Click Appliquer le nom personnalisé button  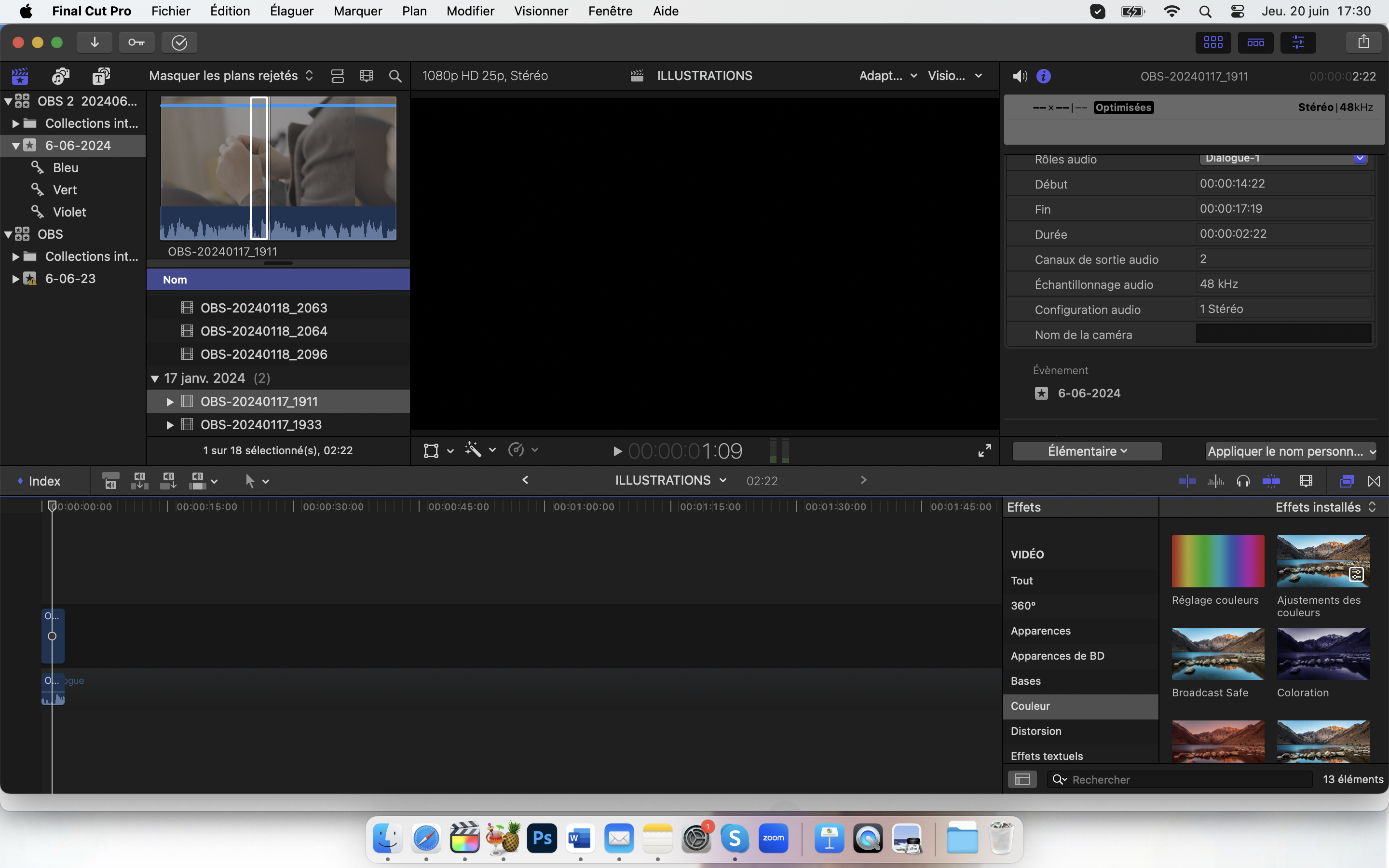point(1290,451)
